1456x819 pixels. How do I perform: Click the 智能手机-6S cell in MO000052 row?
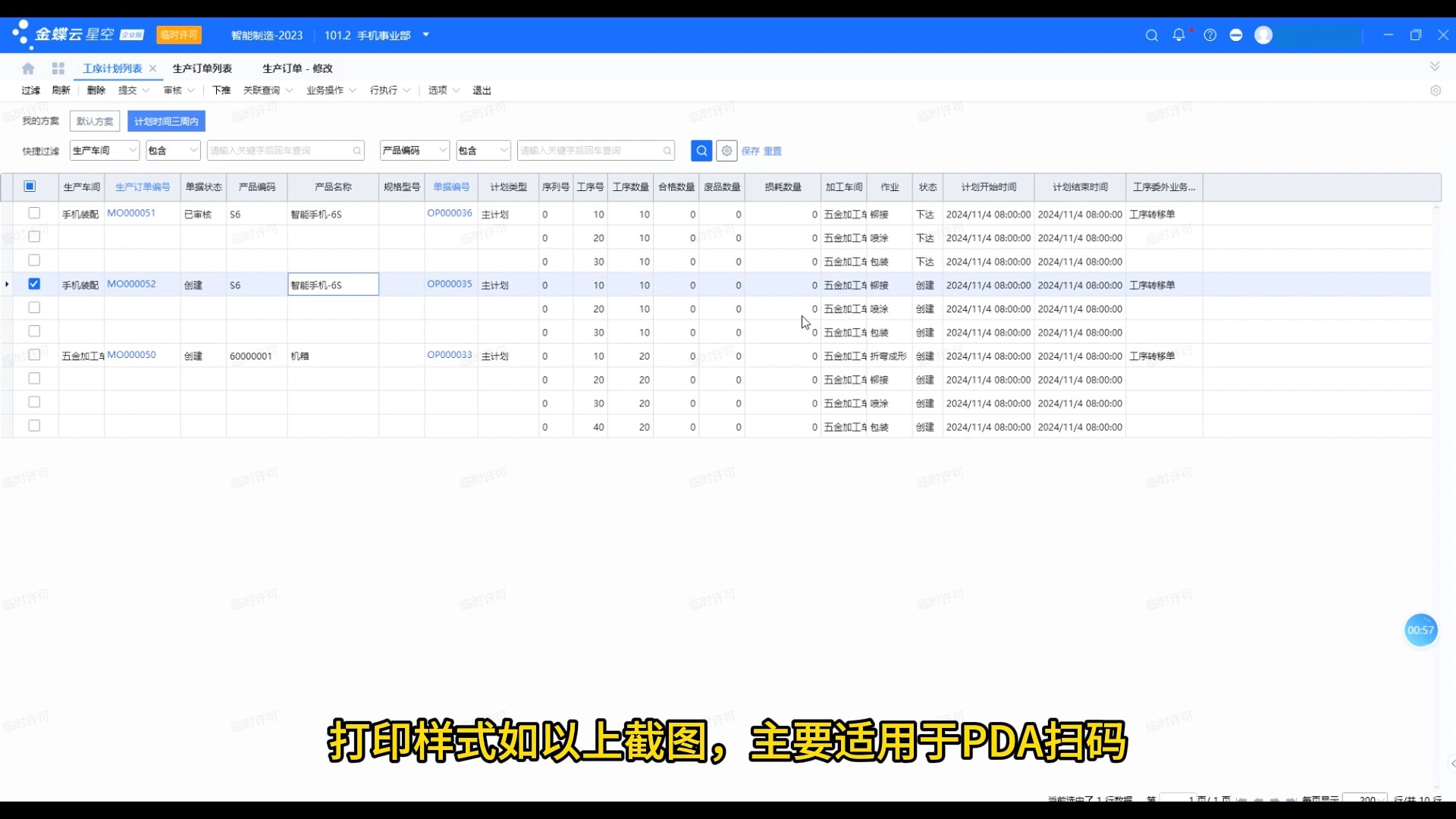pos(333,284)
